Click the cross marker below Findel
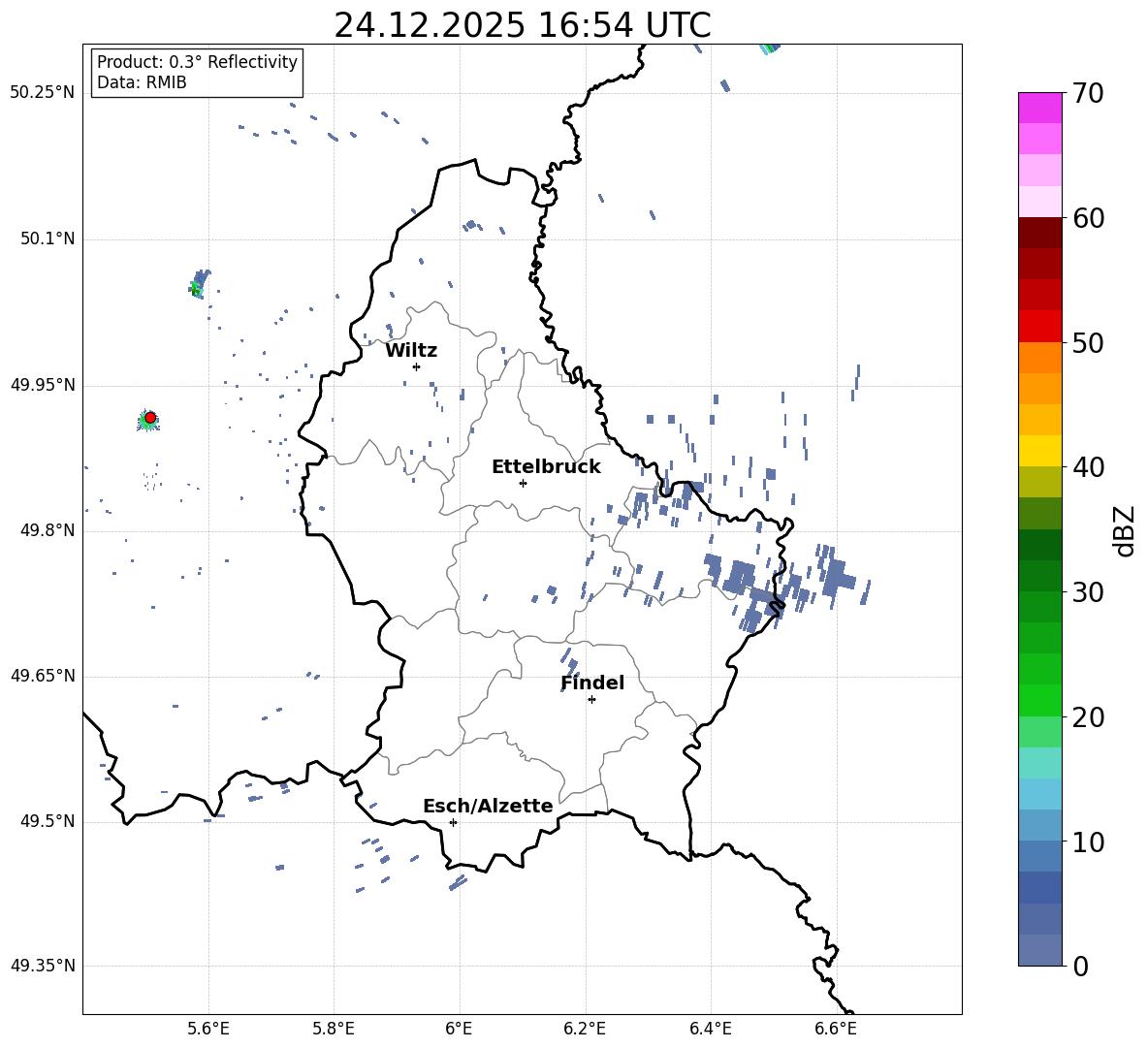The image size is (1148, 1048). [x=591, y=699]
